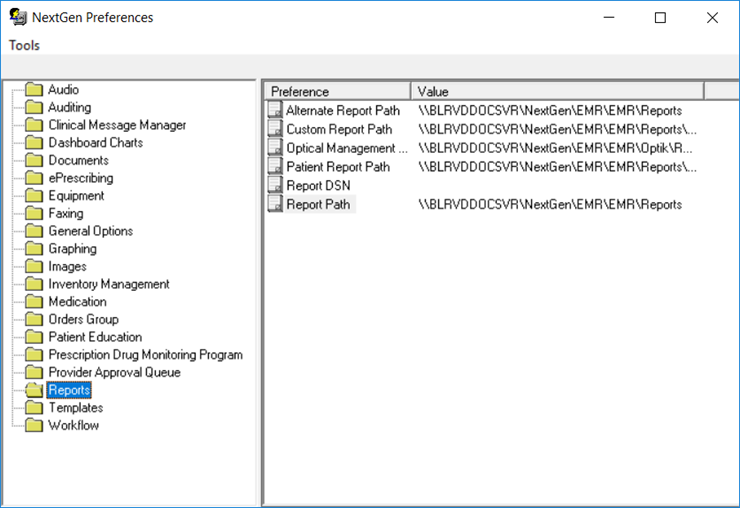Image resolution: width=740 pixels, height=508 pixels.
Task: Sort by the Preference column header
Action: [337, 91]
